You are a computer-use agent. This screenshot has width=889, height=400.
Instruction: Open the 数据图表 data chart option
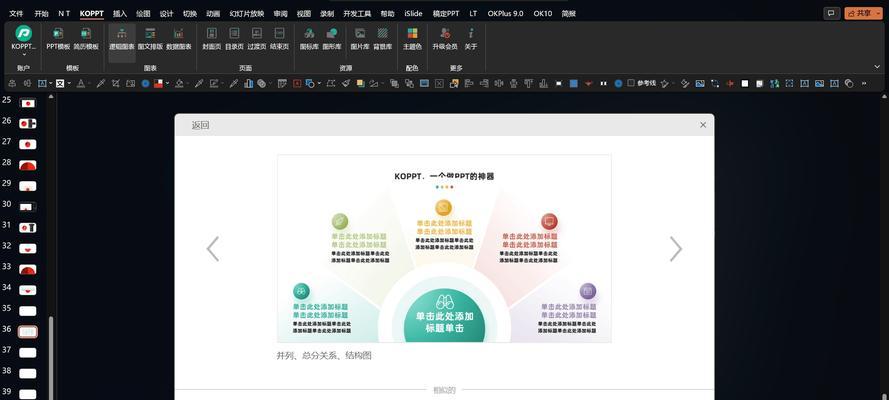pyautogui.click(x=179, y=39)
